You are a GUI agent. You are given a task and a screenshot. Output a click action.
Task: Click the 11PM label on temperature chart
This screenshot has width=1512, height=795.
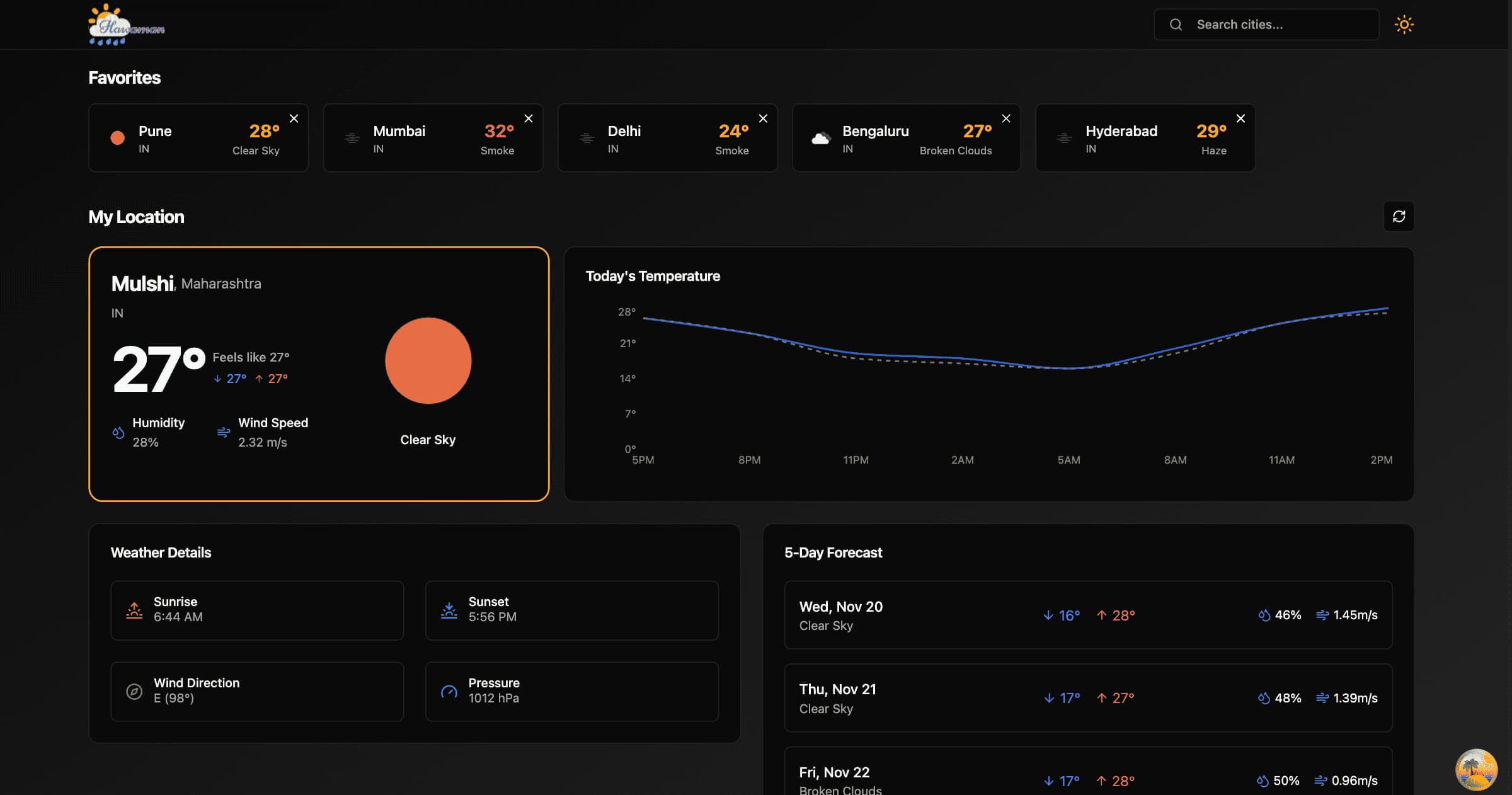(856, 460)
